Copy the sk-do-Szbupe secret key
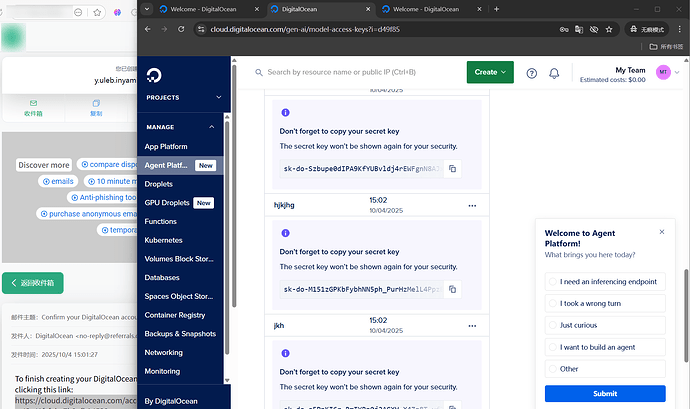 [453, 169]
